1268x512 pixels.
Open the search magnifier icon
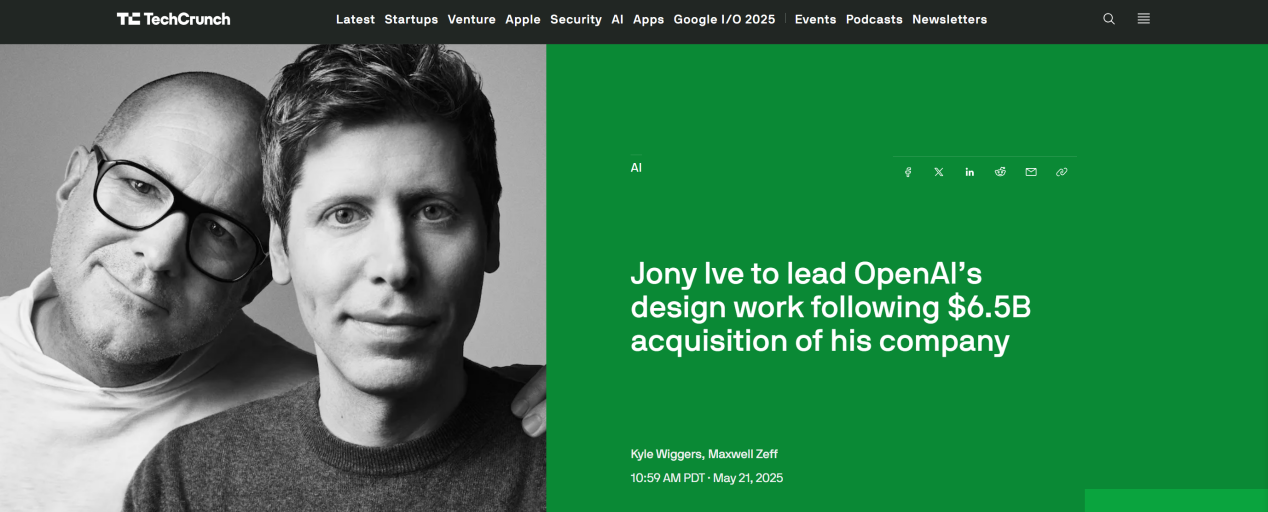[1108, 19]
